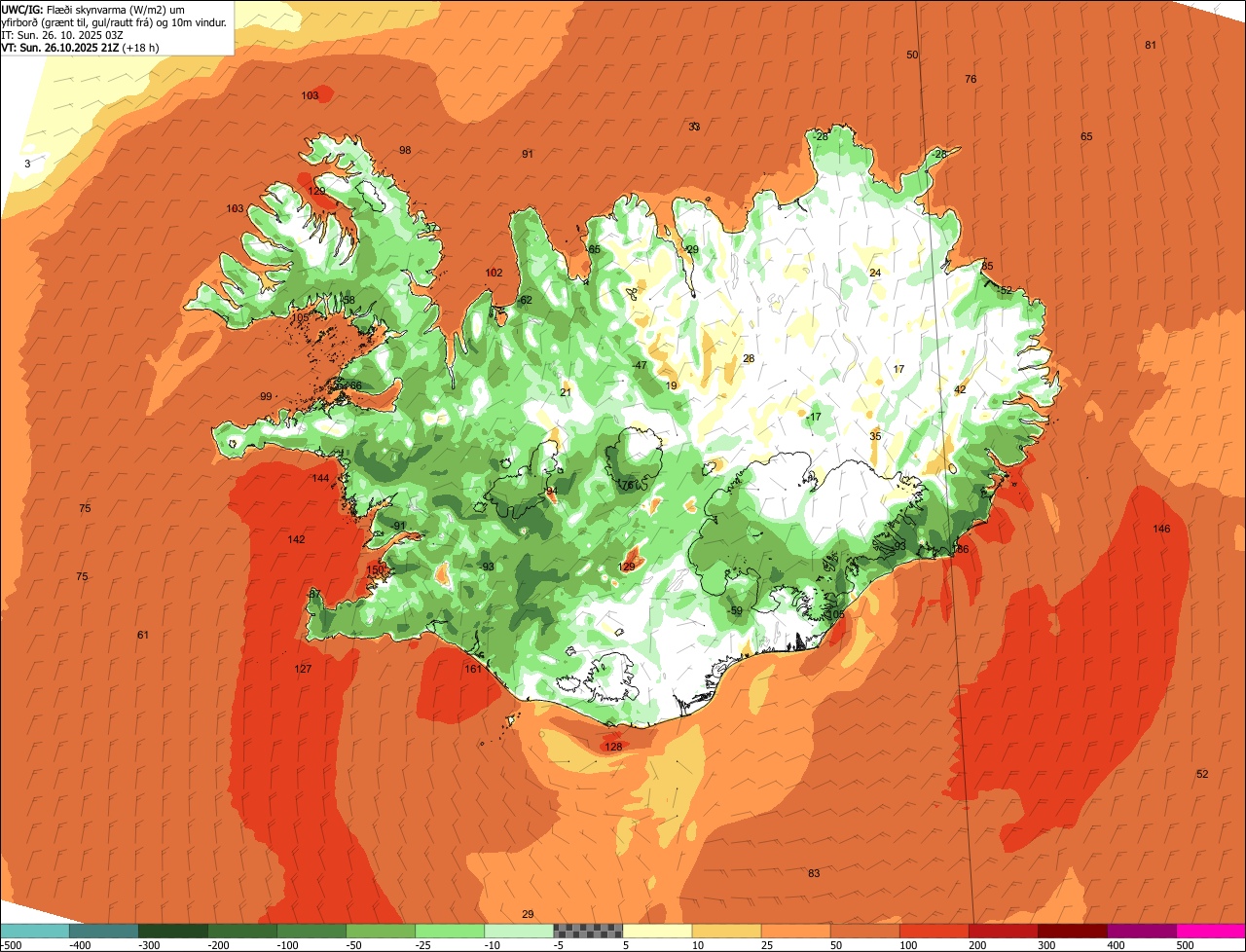Click the legend swatch between 300 and 400
Viewport: 1246px width, 952px height.
click(1072, 931)
